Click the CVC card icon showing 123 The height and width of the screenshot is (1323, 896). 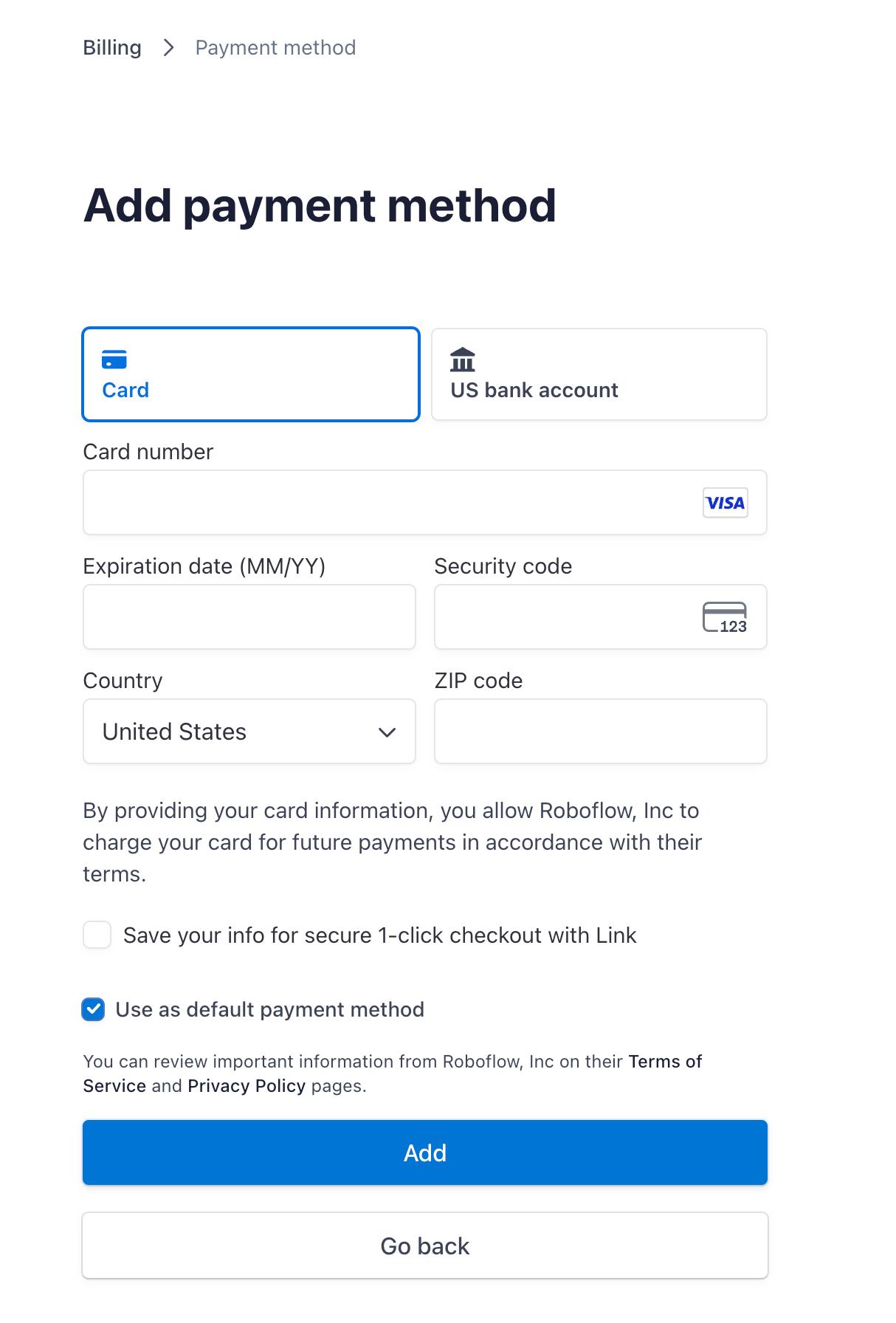click(x=725, y=617)
